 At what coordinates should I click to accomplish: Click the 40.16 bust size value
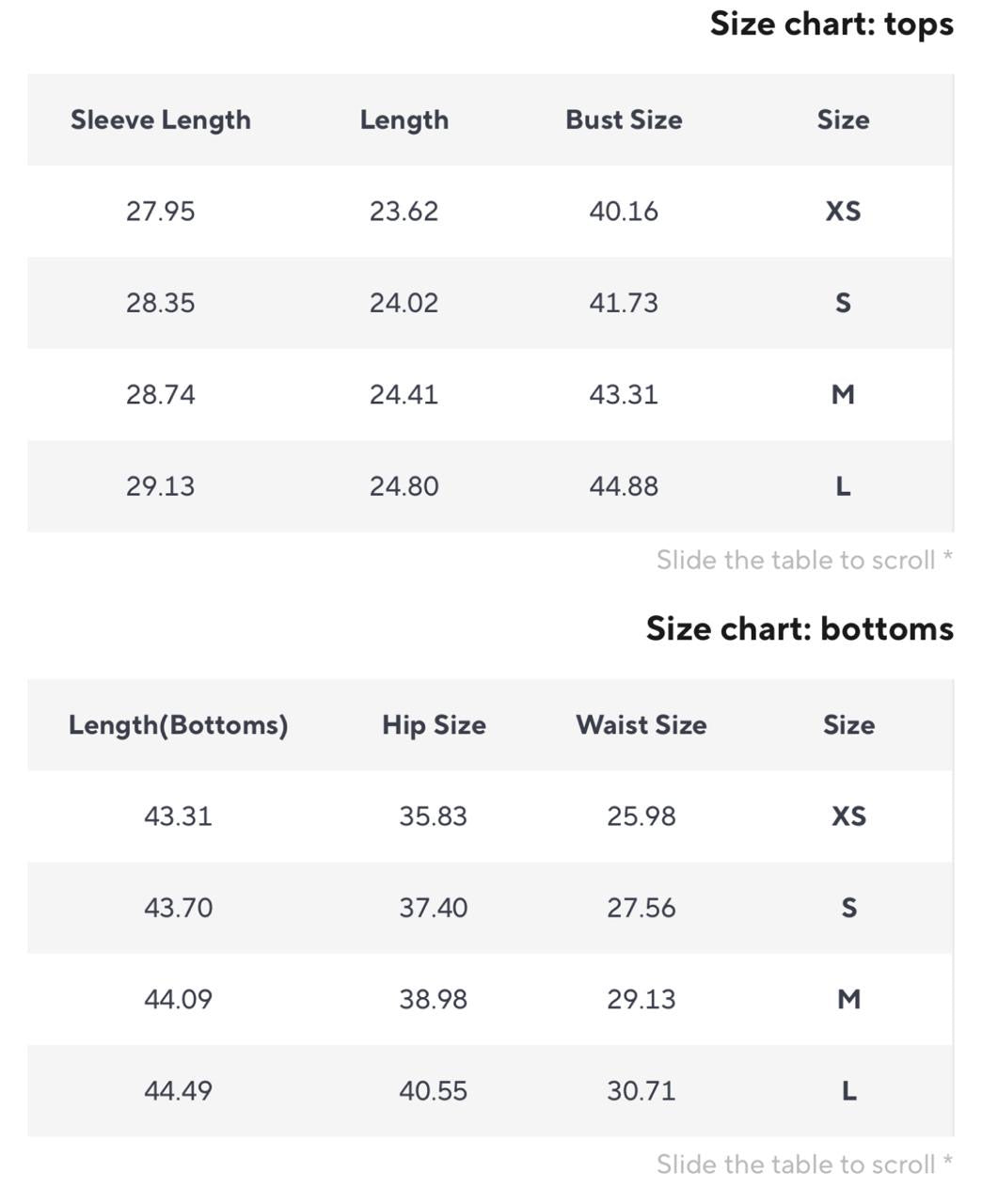click(x=624, y=211)
